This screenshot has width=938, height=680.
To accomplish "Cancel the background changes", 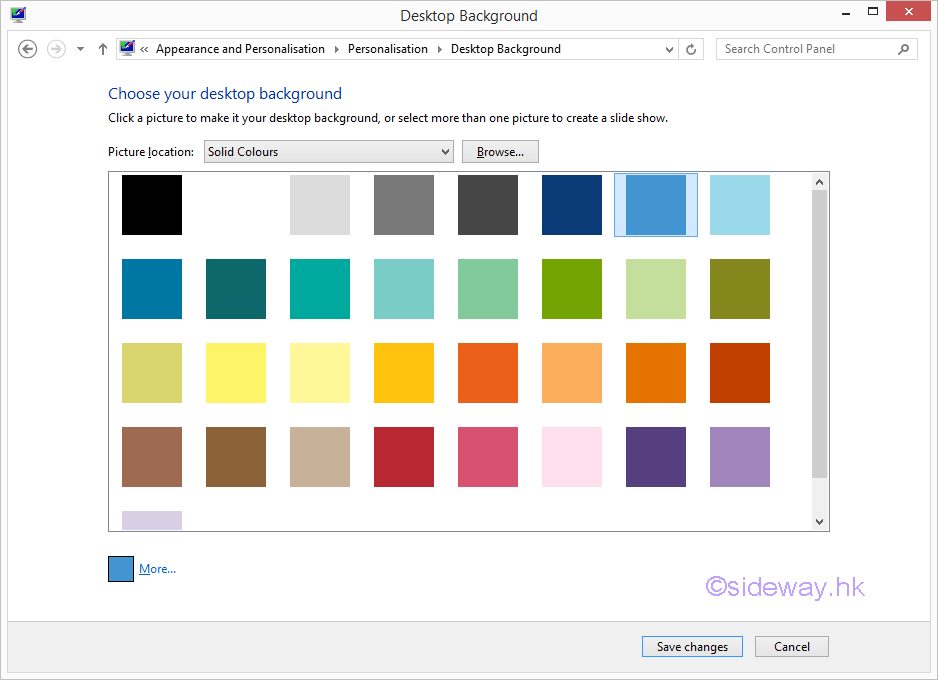I will click(791, 647).
